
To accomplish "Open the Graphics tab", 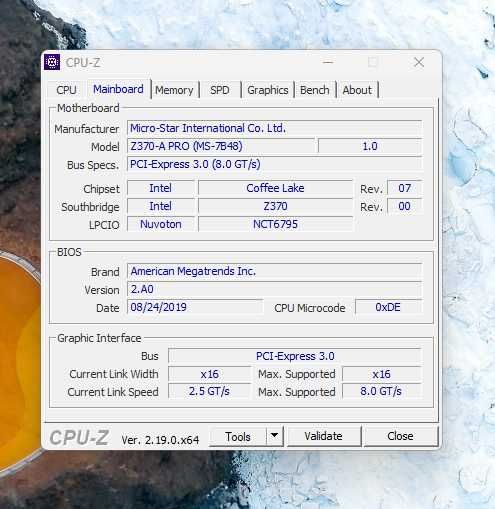I will click(268, 90).
